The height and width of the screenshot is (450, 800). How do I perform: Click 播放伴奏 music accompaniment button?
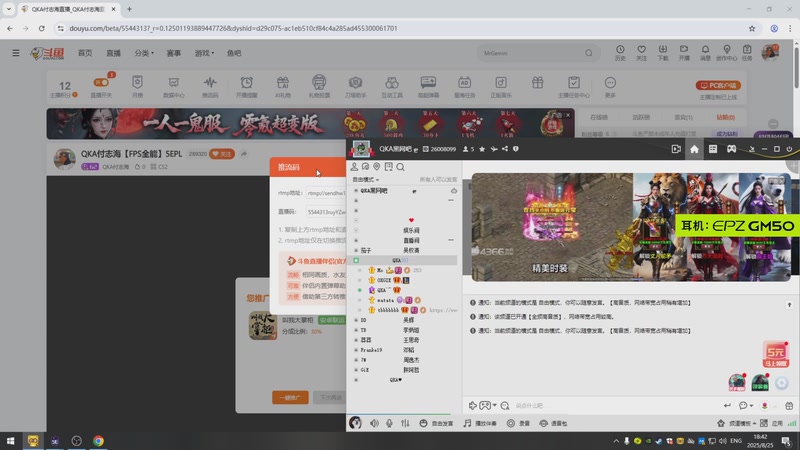pos(480,423)
